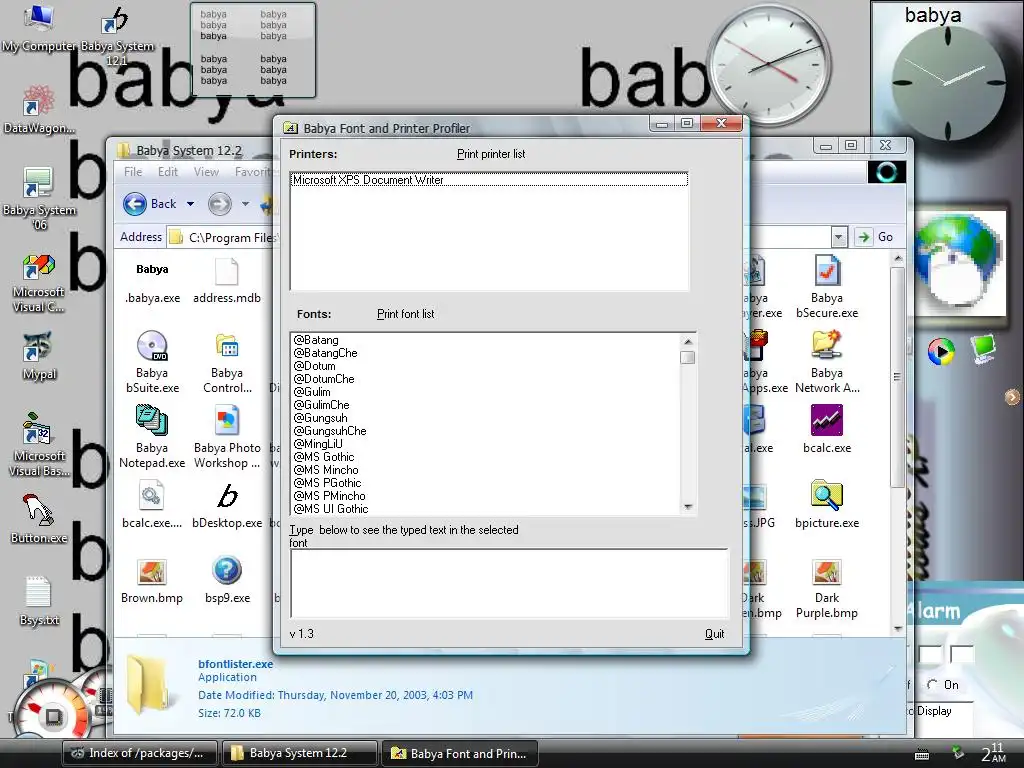Select Dark Purple.bmp image file

pos(827,589)
